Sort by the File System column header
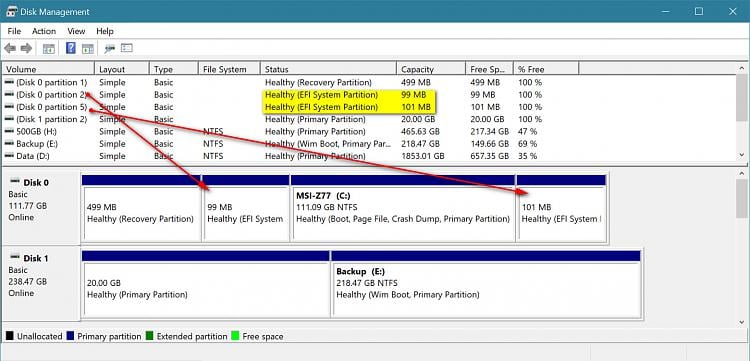This screenshot has width=750, height=361. click(x=229, y=69)
